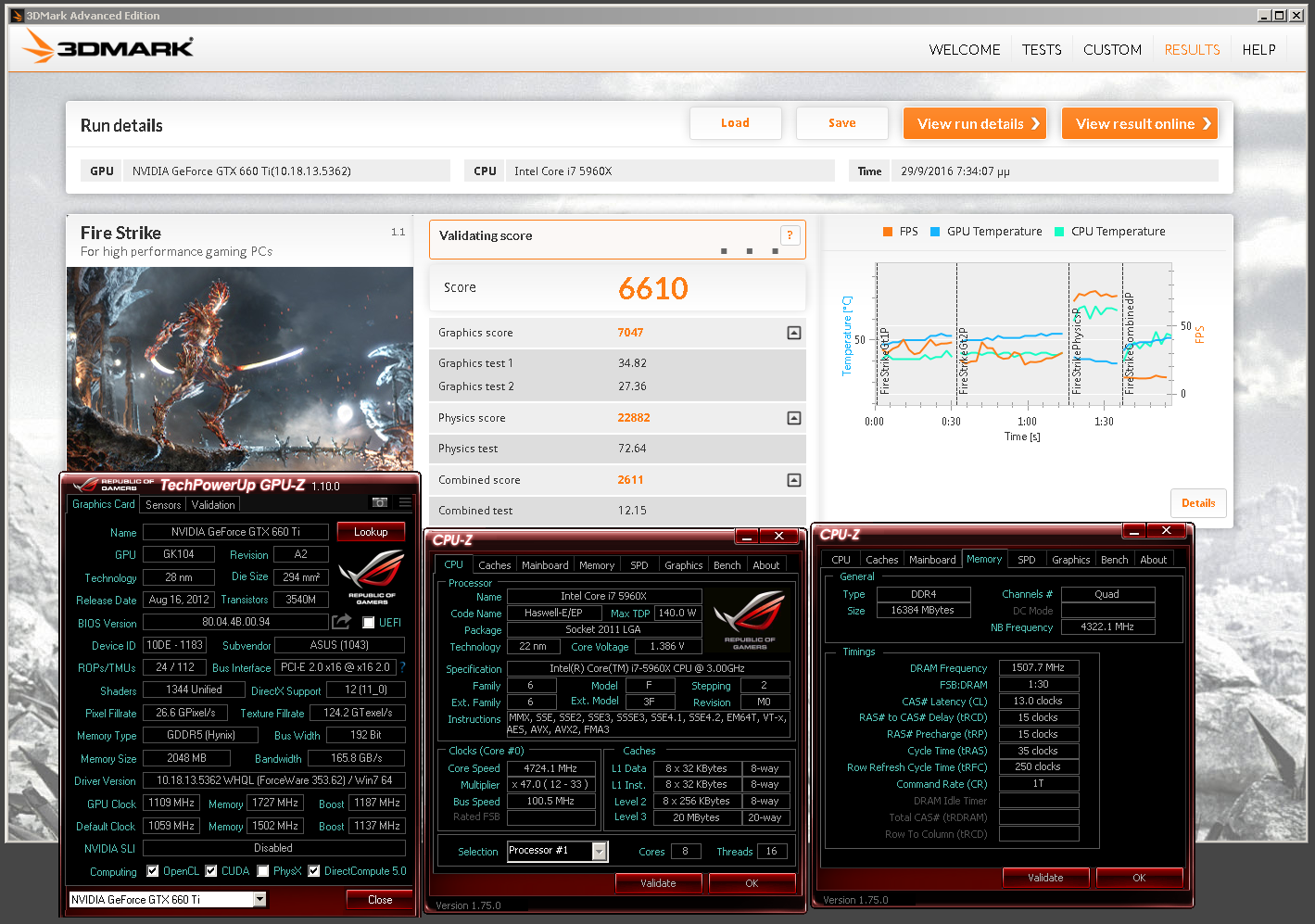Click View result online button
Screen dimensions: 1315x924
(1140, 123)
